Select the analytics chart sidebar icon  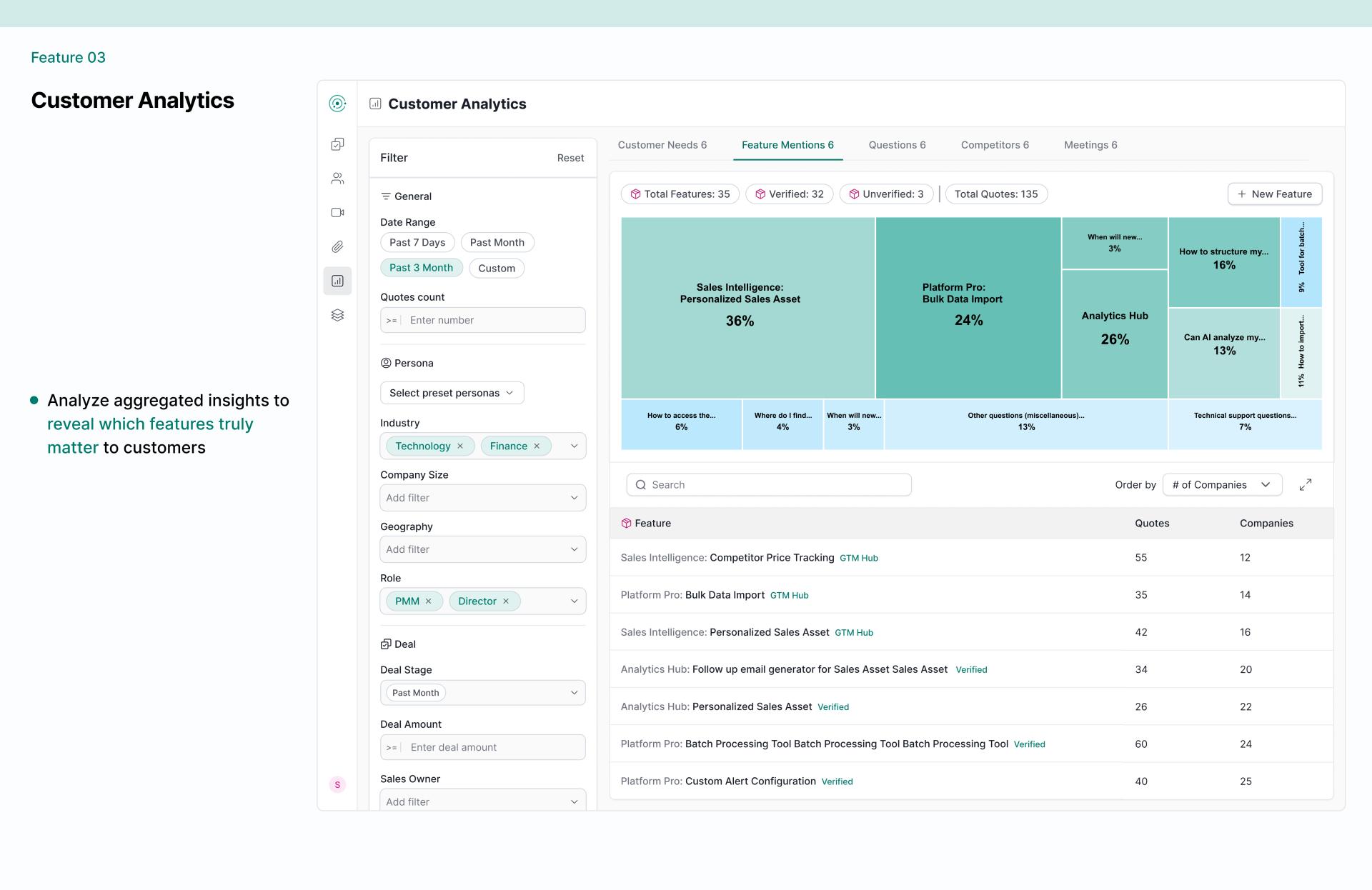337,281
